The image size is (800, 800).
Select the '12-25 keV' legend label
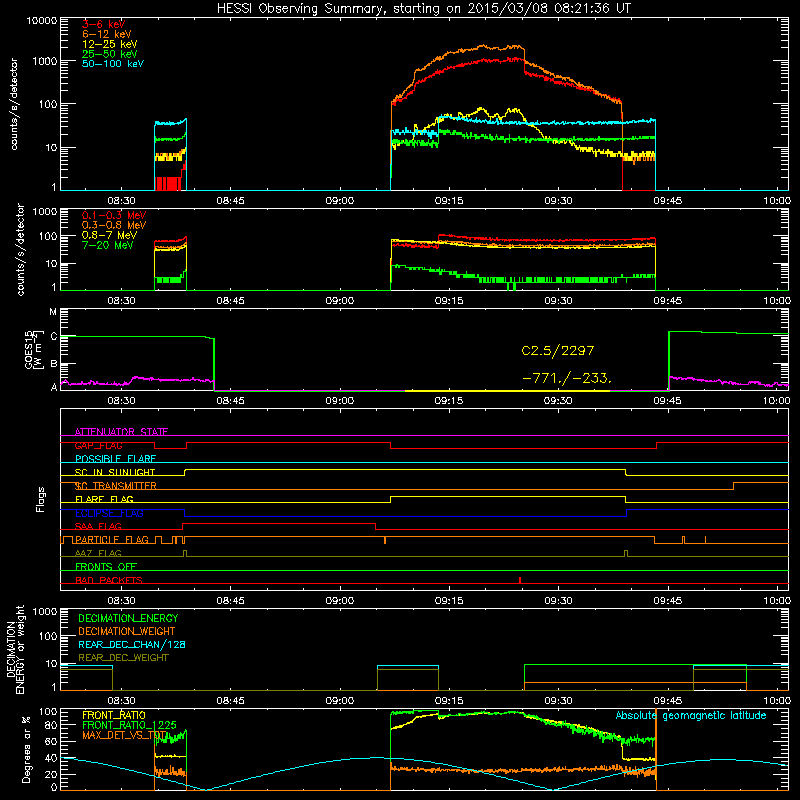click(x=110, y=44)
